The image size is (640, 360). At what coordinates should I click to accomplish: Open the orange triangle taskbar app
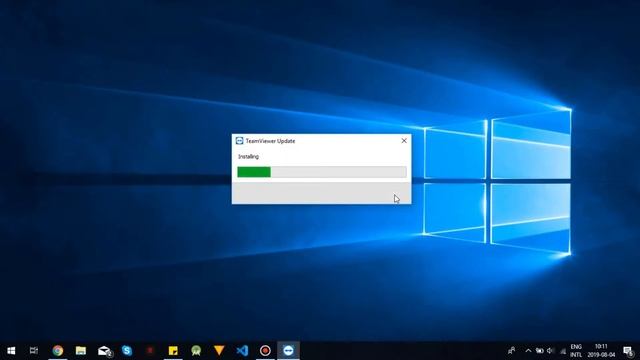(219, 351)
